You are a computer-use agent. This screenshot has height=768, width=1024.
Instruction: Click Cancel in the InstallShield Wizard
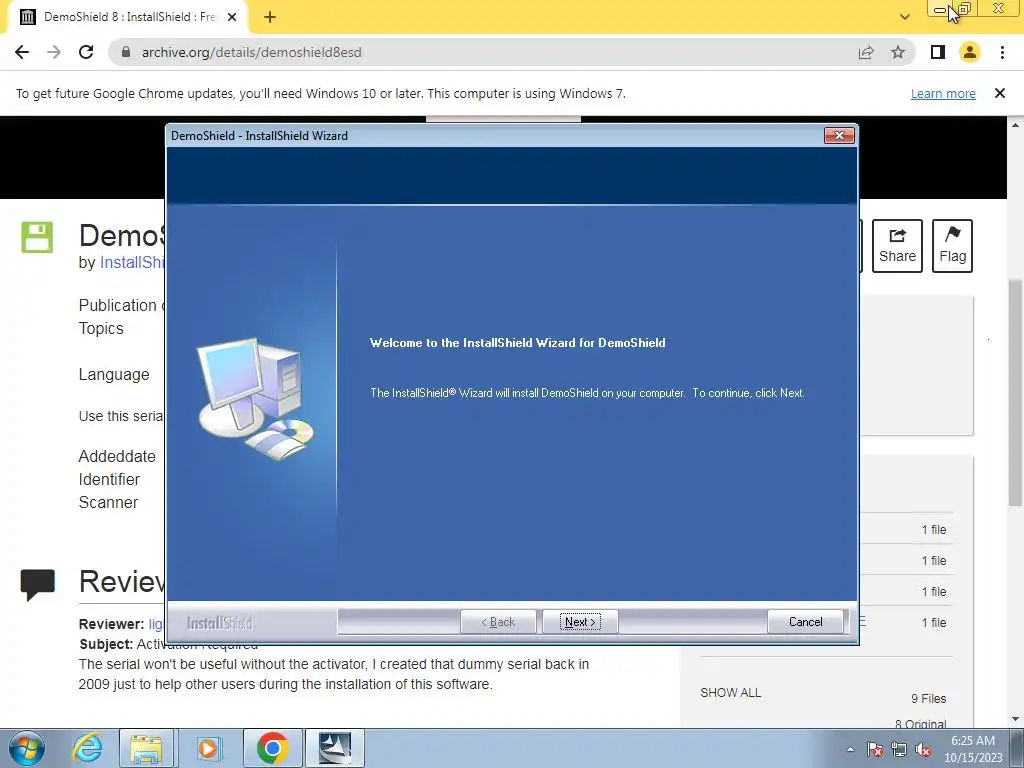(805, 622)
